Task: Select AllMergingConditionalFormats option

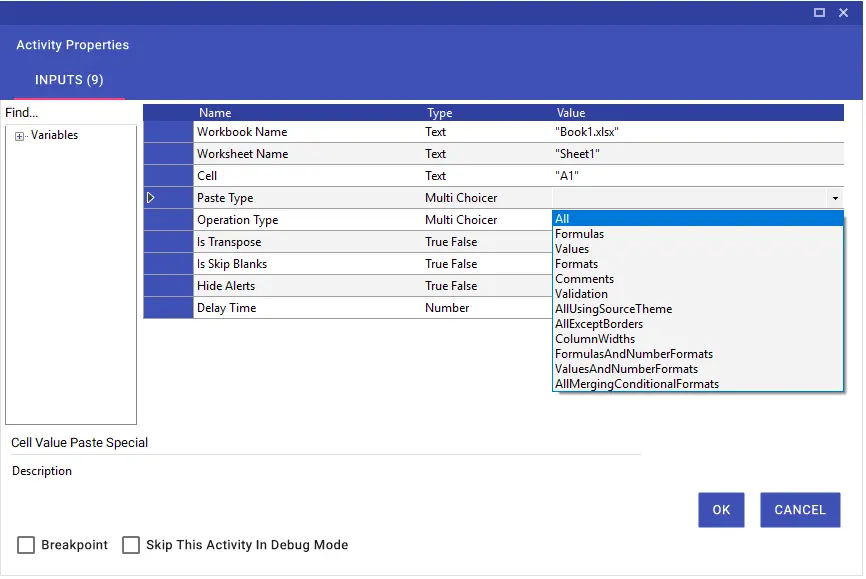Action: click(698, 384)
